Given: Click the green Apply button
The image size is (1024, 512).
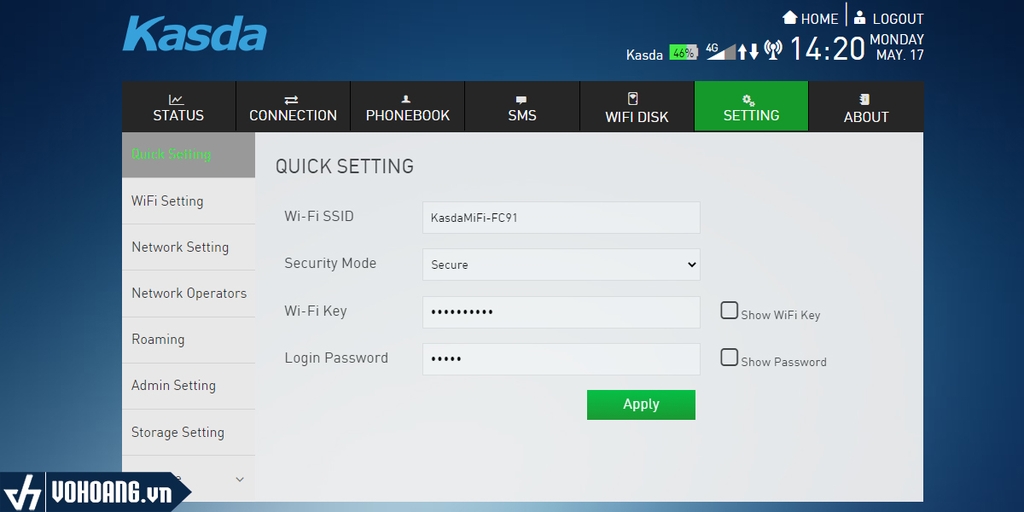Looking at the screenshot, I should coord(641,405).
